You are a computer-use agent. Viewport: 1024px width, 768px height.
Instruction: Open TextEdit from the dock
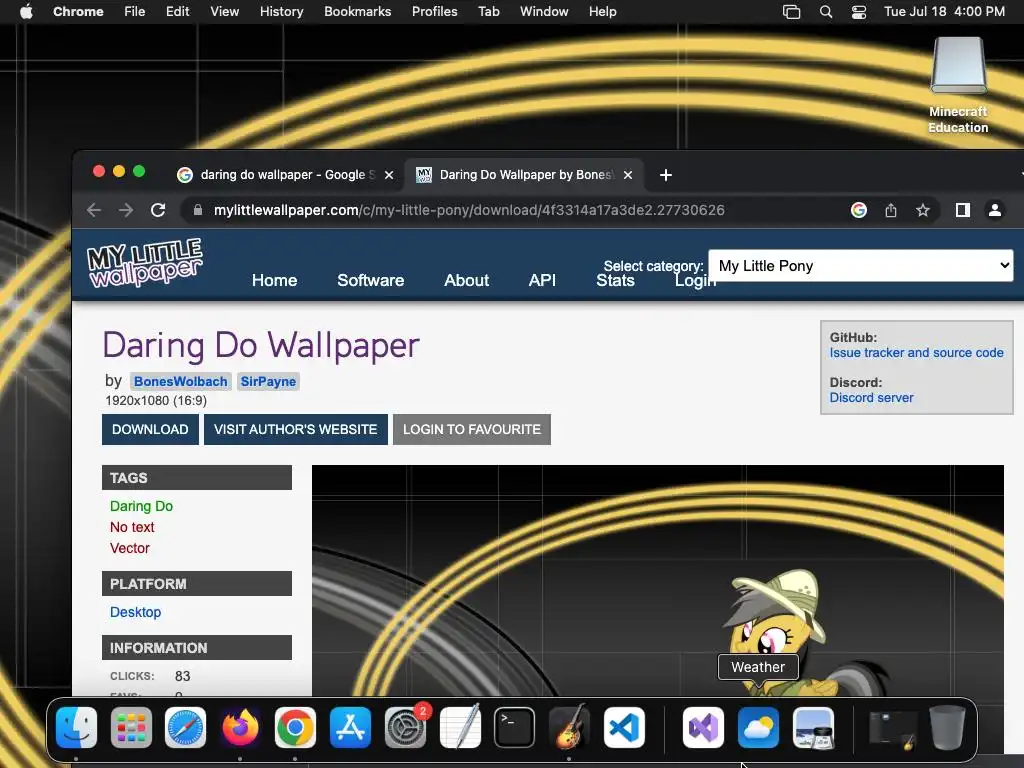click(460, 728)
